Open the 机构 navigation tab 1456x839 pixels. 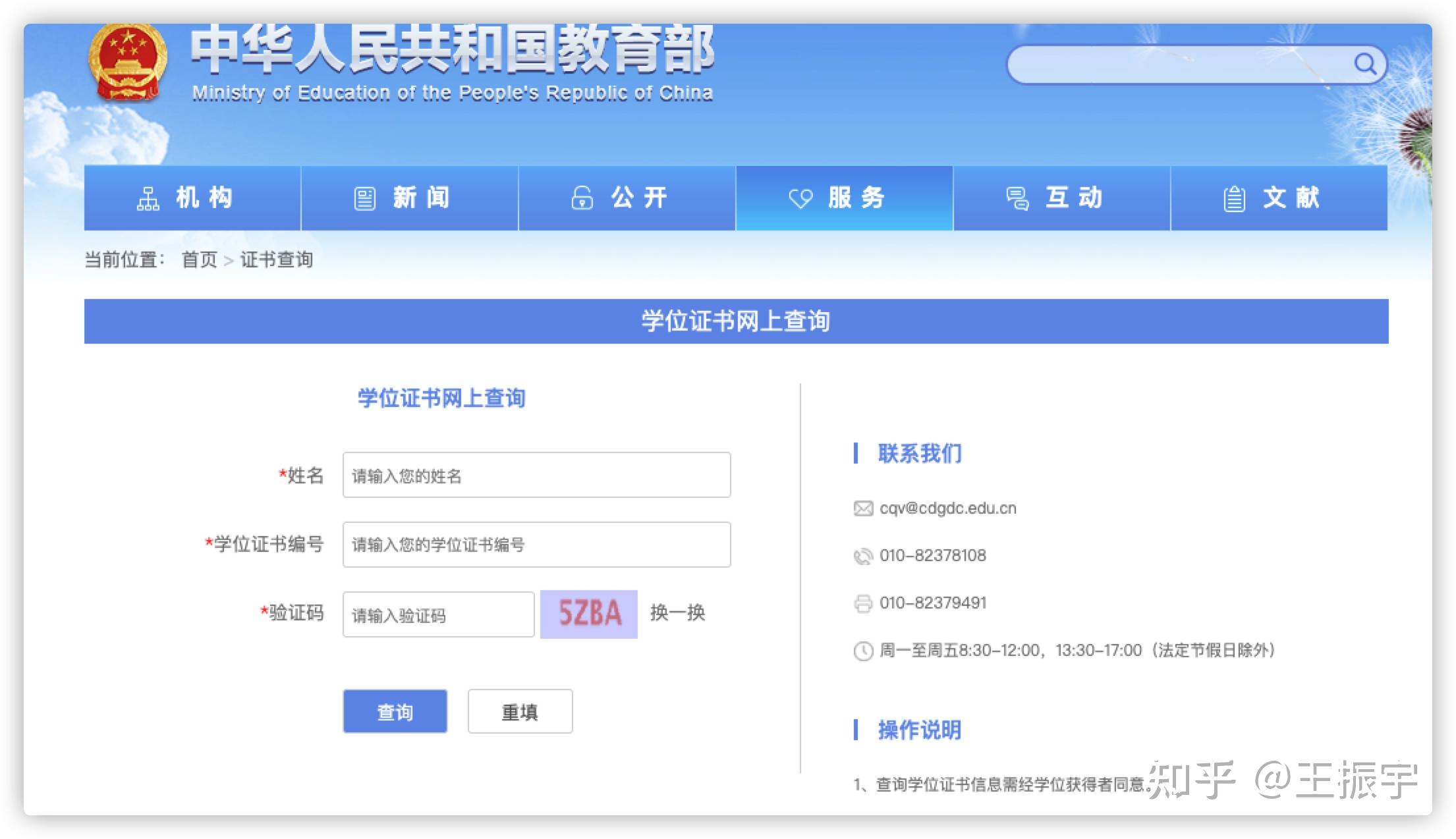(192, 198)
